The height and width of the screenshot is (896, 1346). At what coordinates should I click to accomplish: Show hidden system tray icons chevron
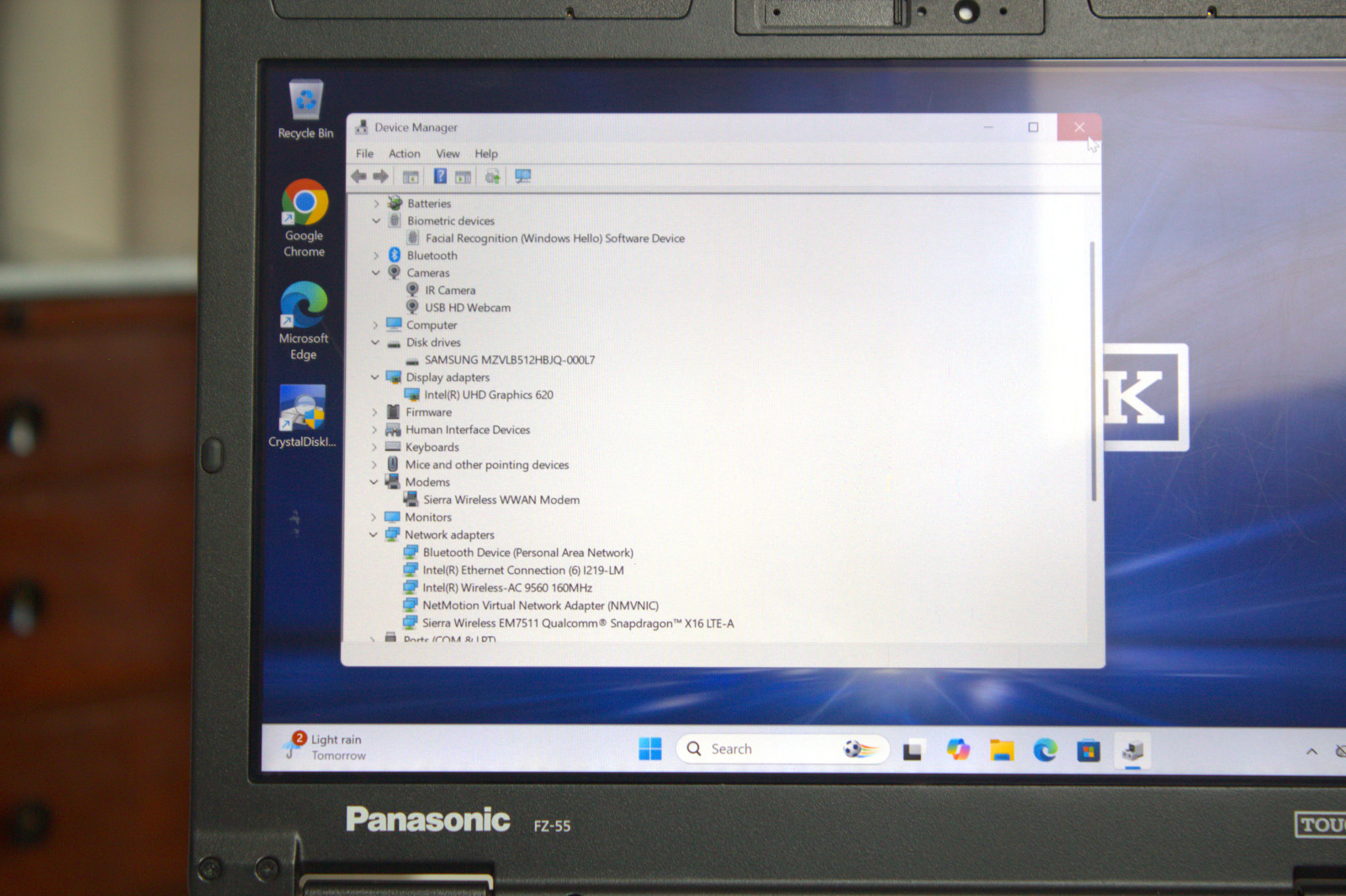(1312, 751)
